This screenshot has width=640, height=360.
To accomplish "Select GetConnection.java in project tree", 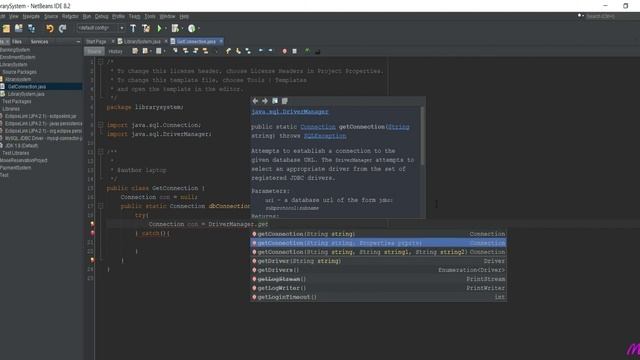I will 27,87.
